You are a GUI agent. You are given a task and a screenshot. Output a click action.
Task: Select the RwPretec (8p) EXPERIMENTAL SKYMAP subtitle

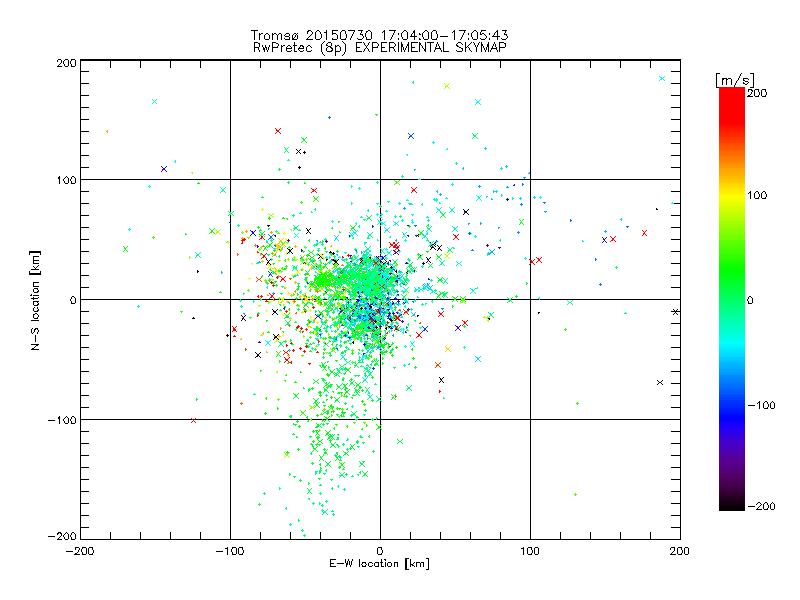pyautogui.click(x=379, y=48)
